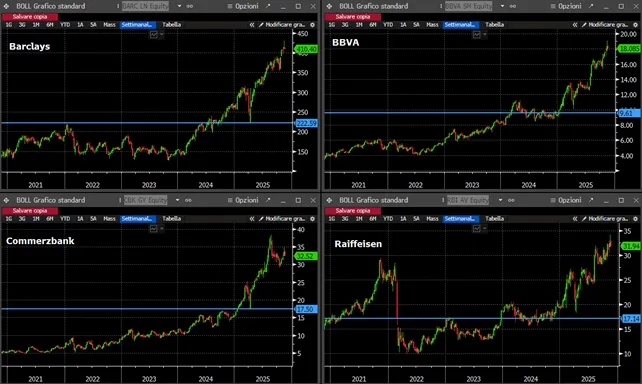Viewport: 642px width, 384px height.
Task: Click the blue 17.50 level label on Commerzbank chart
Action: pos(306,309)
